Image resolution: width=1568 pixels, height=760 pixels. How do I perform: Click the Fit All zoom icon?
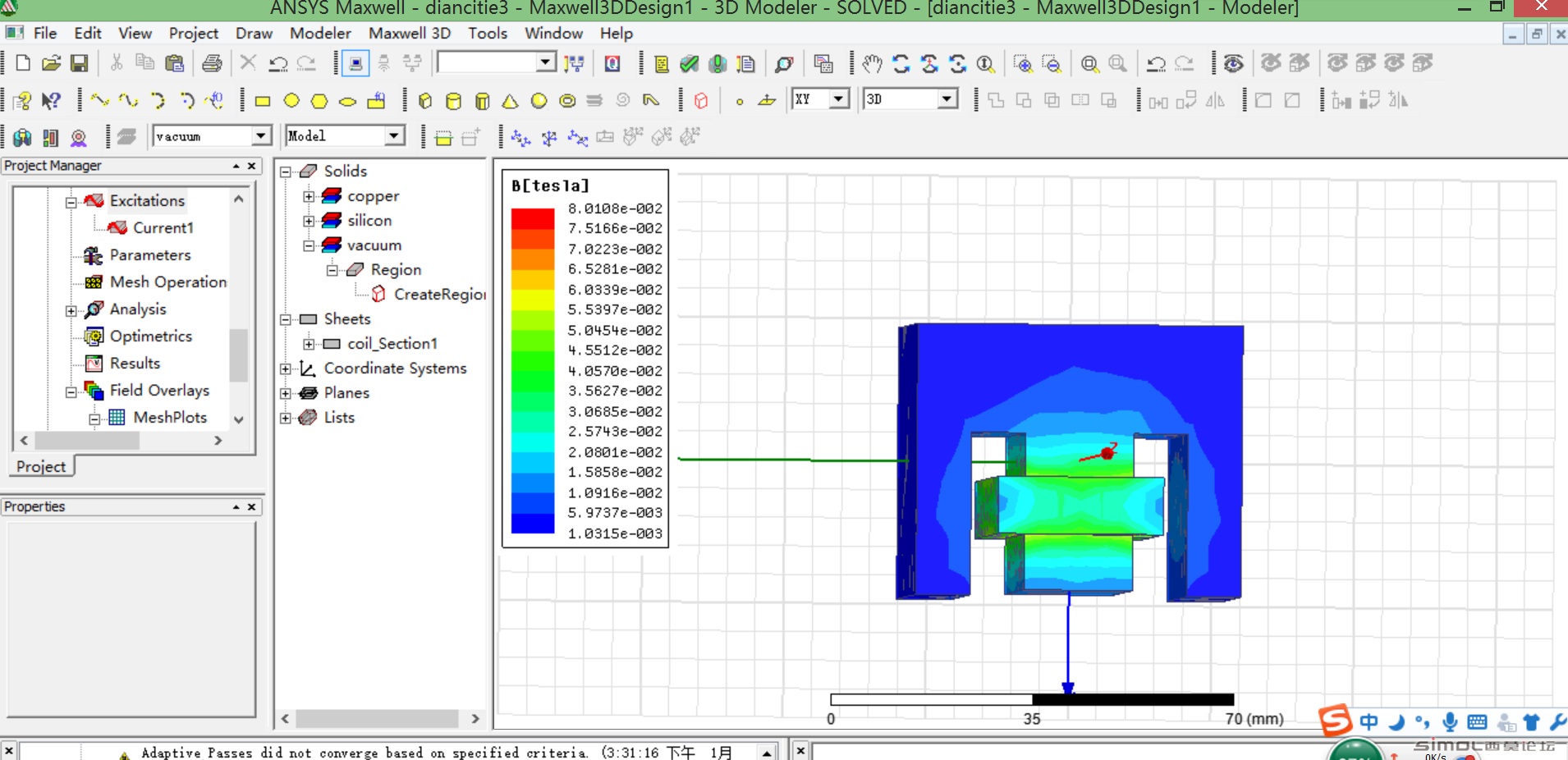pos(1089,63)
